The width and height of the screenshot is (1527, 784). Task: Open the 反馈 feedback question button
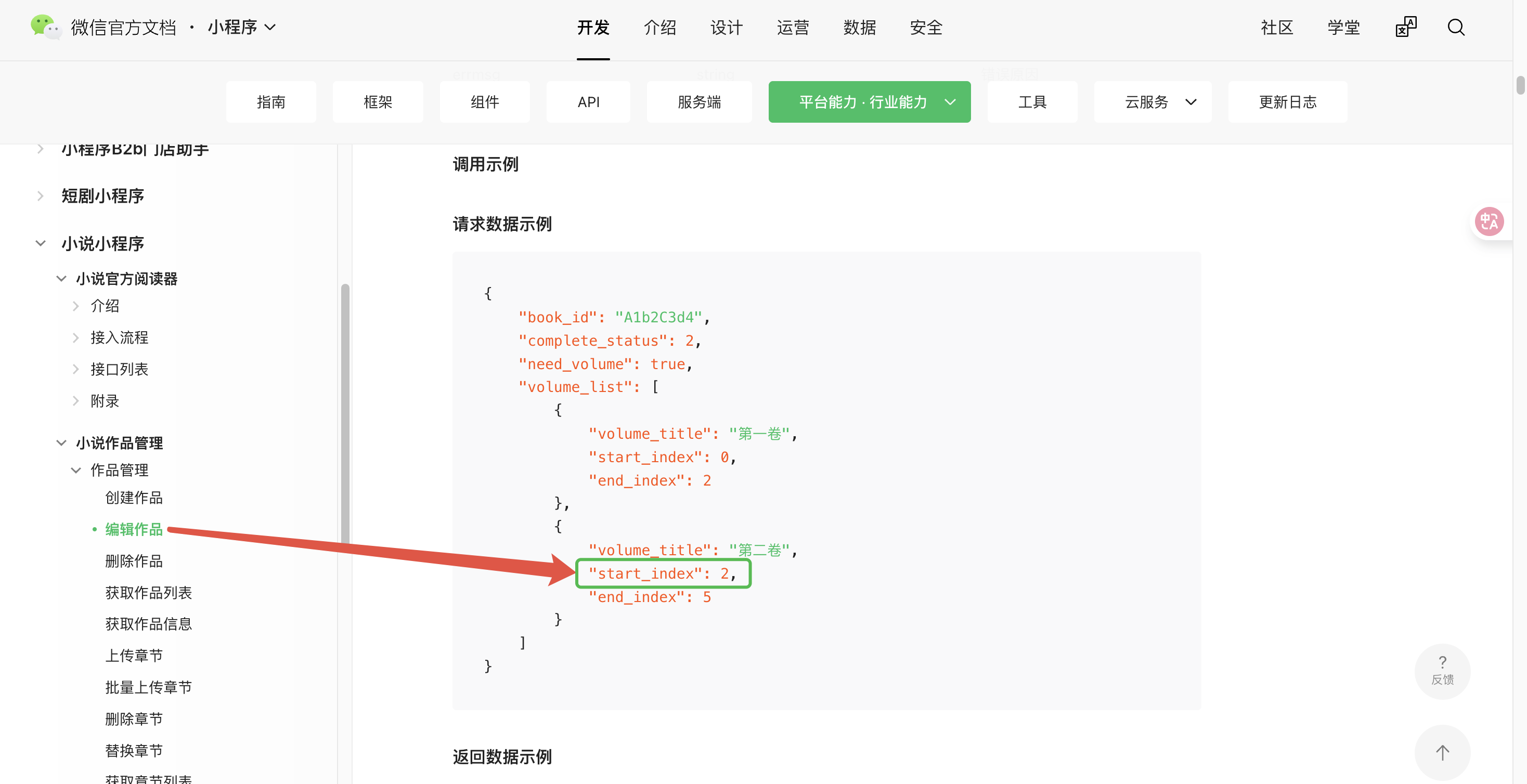(1442, 670)
